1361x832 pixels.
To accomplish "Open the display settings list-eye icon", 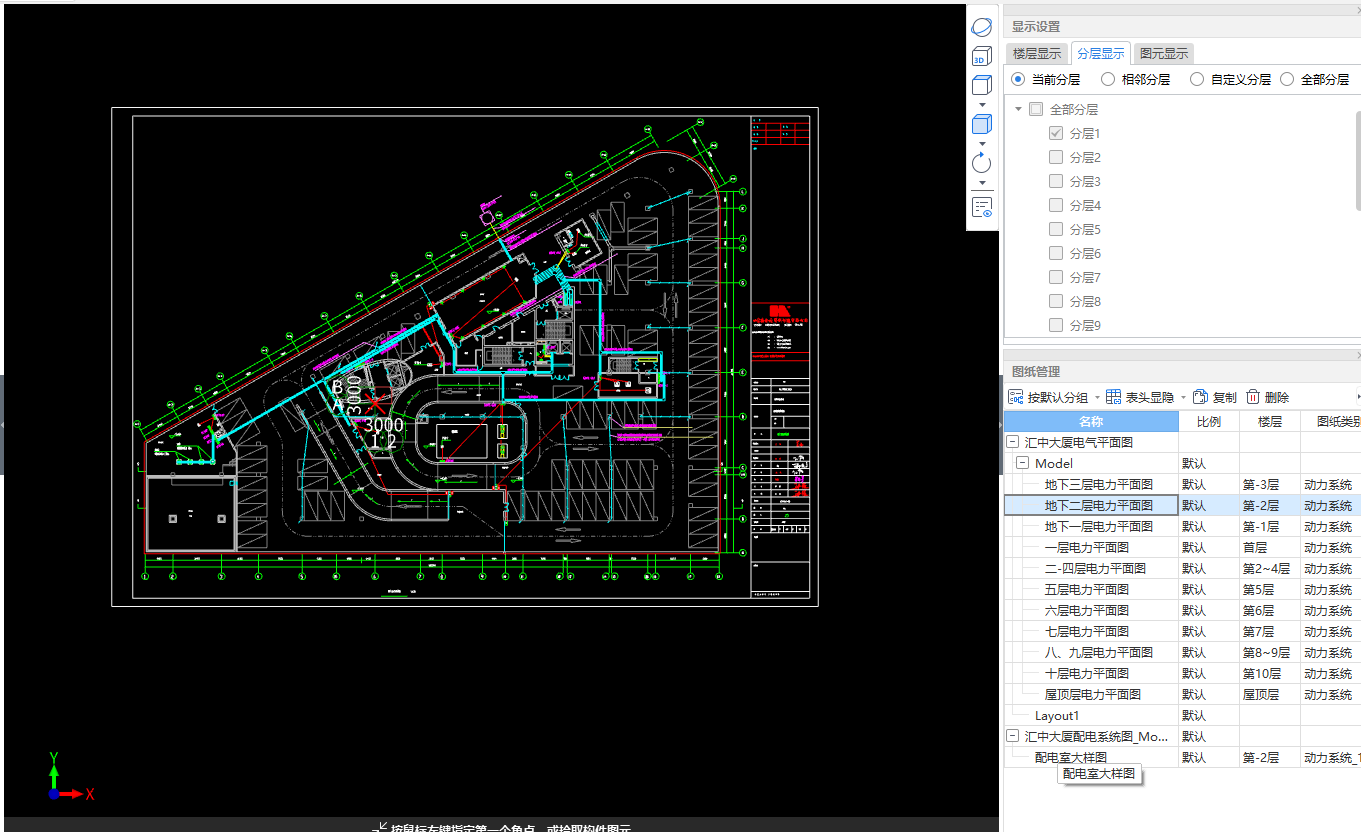I will 982,207.
